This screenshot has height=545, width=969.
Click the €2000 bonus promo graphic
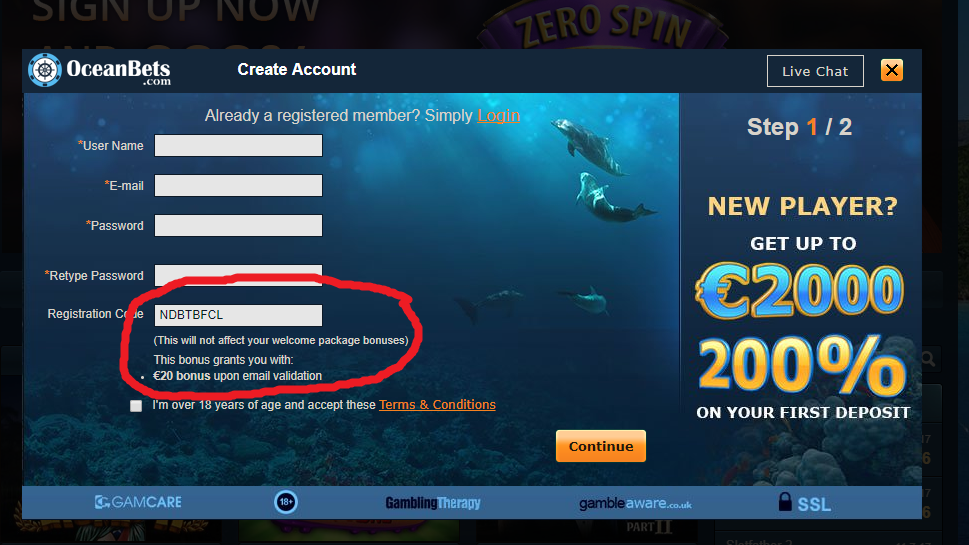tap(801, 290)
